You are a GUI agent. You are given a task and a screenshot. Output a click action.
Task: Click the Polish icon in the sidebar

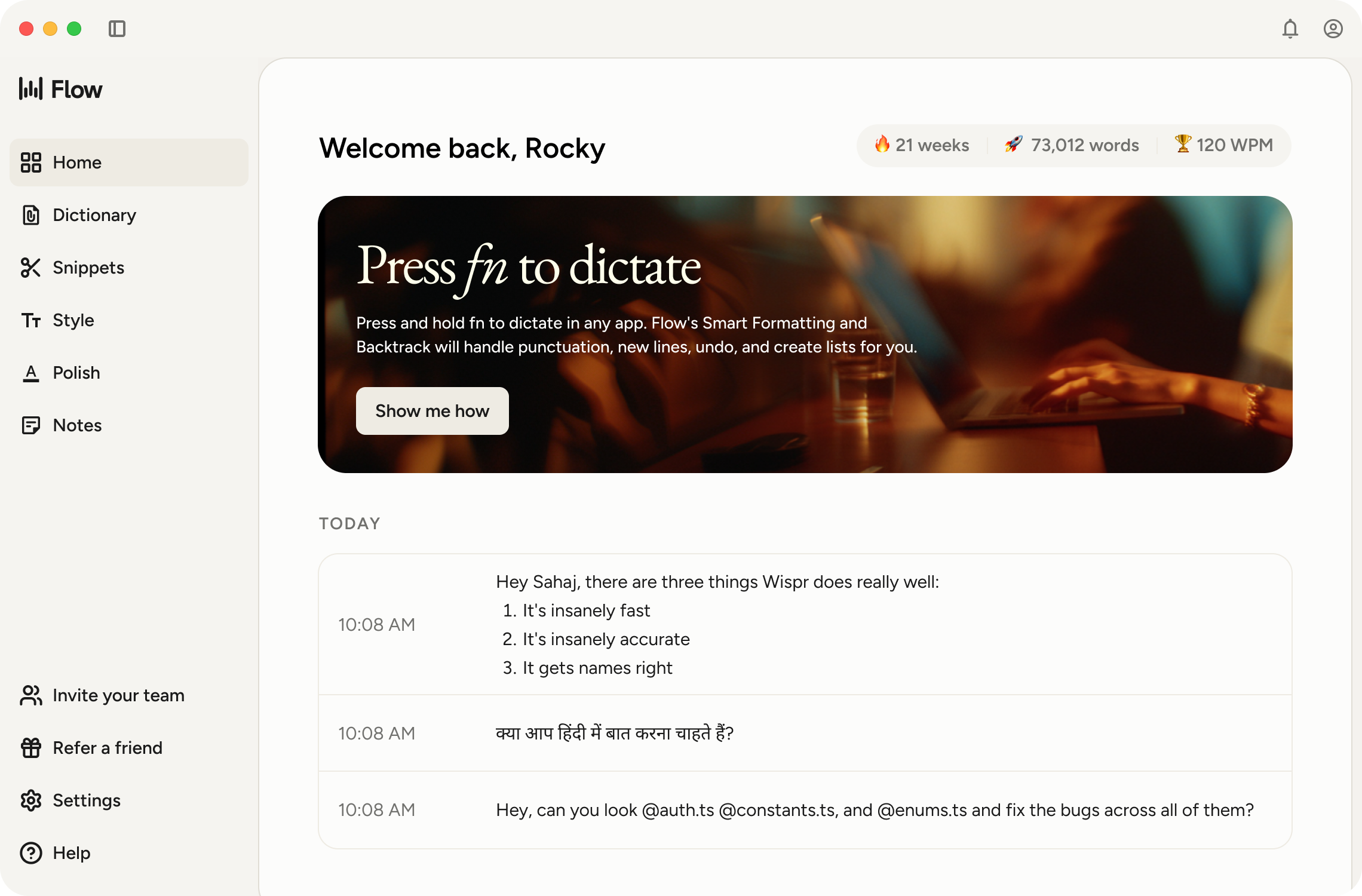coord(32,373)
